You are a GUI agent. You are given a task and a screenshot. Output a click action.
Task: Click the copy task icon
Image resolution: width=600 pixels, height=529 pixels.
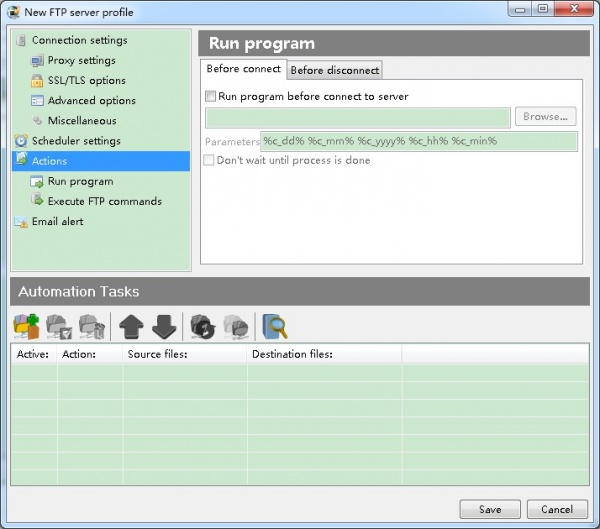236,326
